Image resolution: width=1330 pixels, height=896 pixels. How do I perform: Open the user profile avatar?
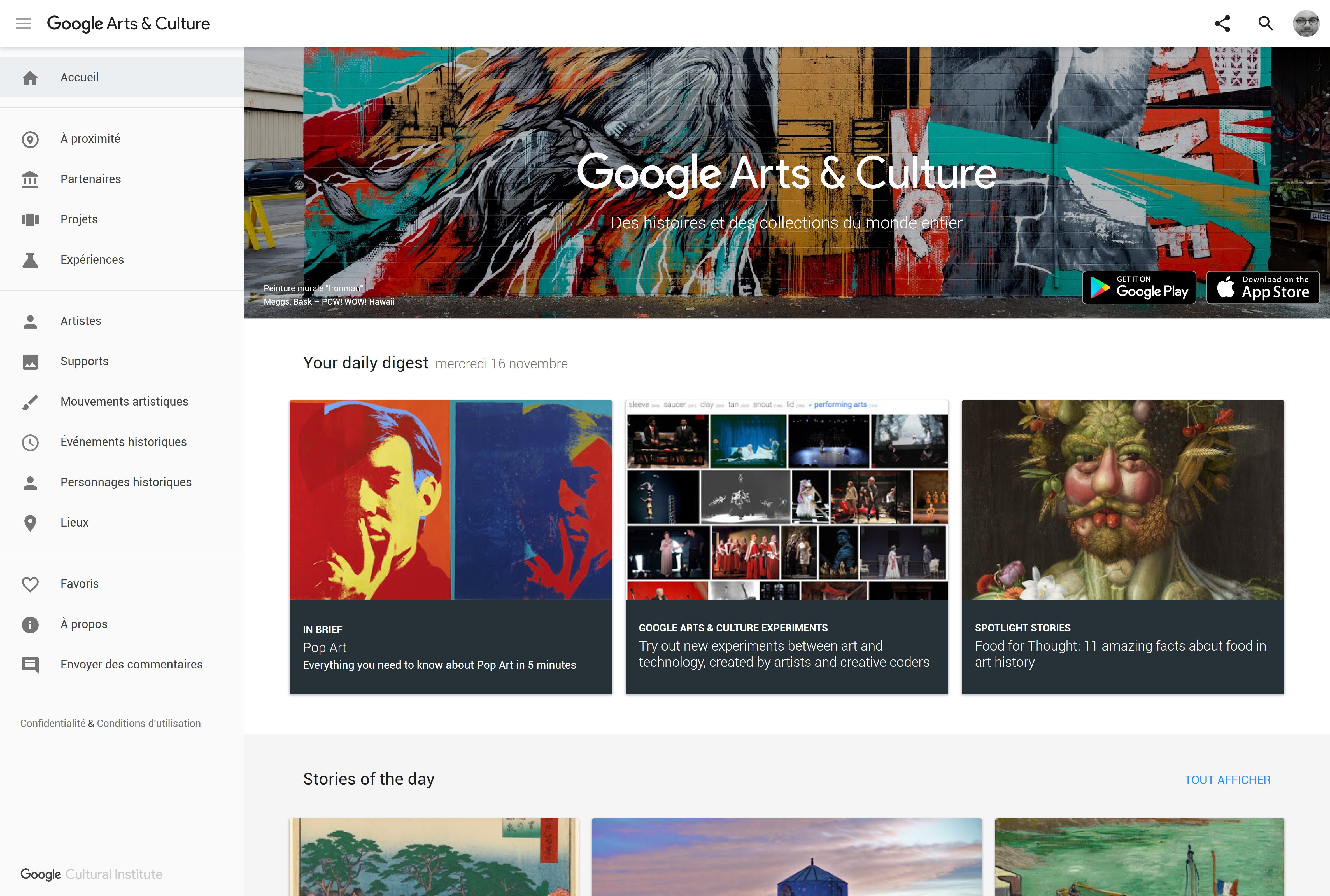pyautogui.click(x=1306, y=24)
